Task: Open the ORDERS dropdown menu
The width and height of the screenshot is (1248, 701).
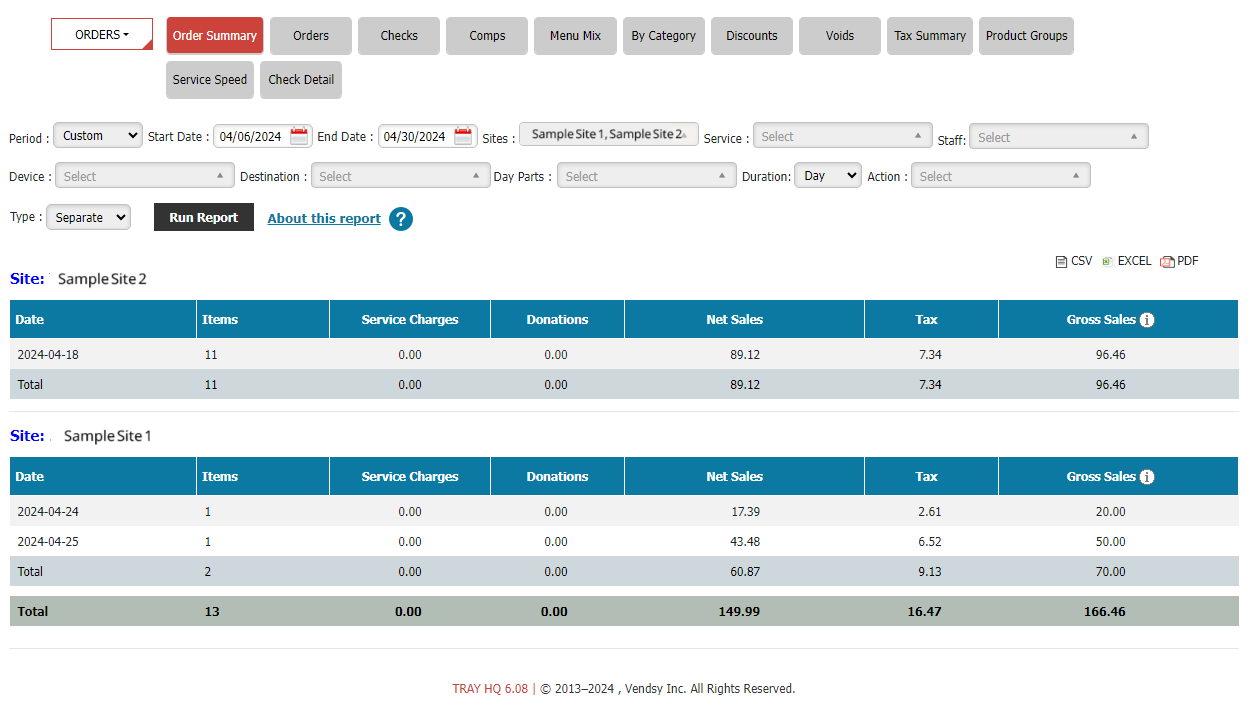Action: [x=102, y=35]
